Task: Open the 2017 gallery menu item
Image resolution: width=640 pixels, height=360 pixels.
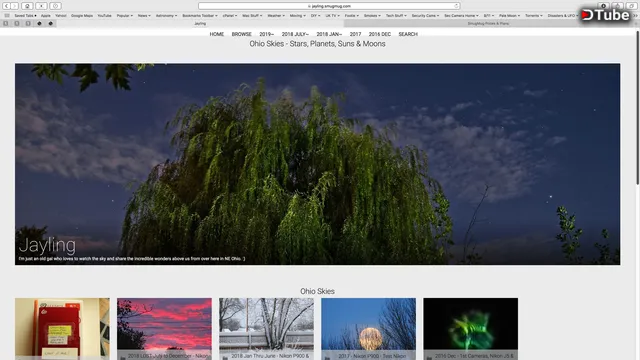Action: click(356, 34)
